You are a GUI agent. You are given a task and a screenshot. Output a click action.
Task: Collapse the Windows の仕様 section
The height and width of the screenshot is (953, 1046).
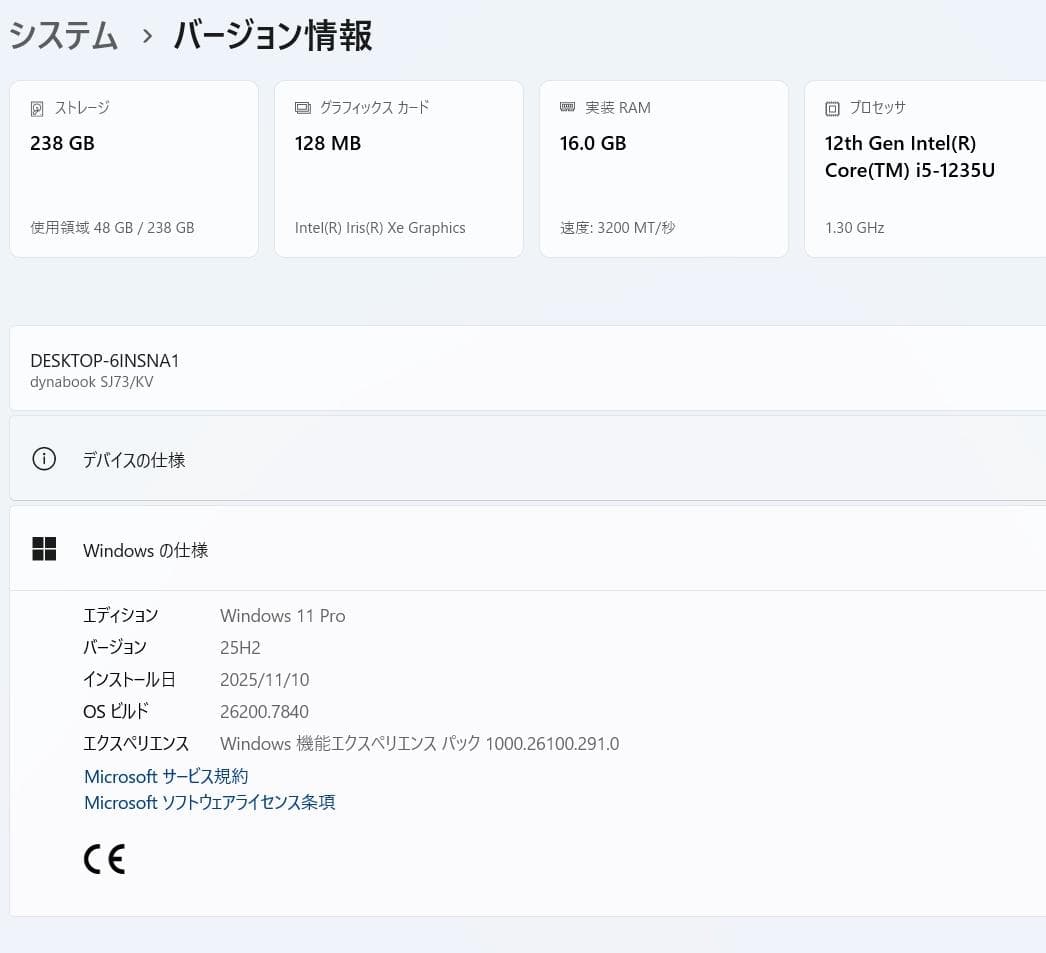coord(528,549)
